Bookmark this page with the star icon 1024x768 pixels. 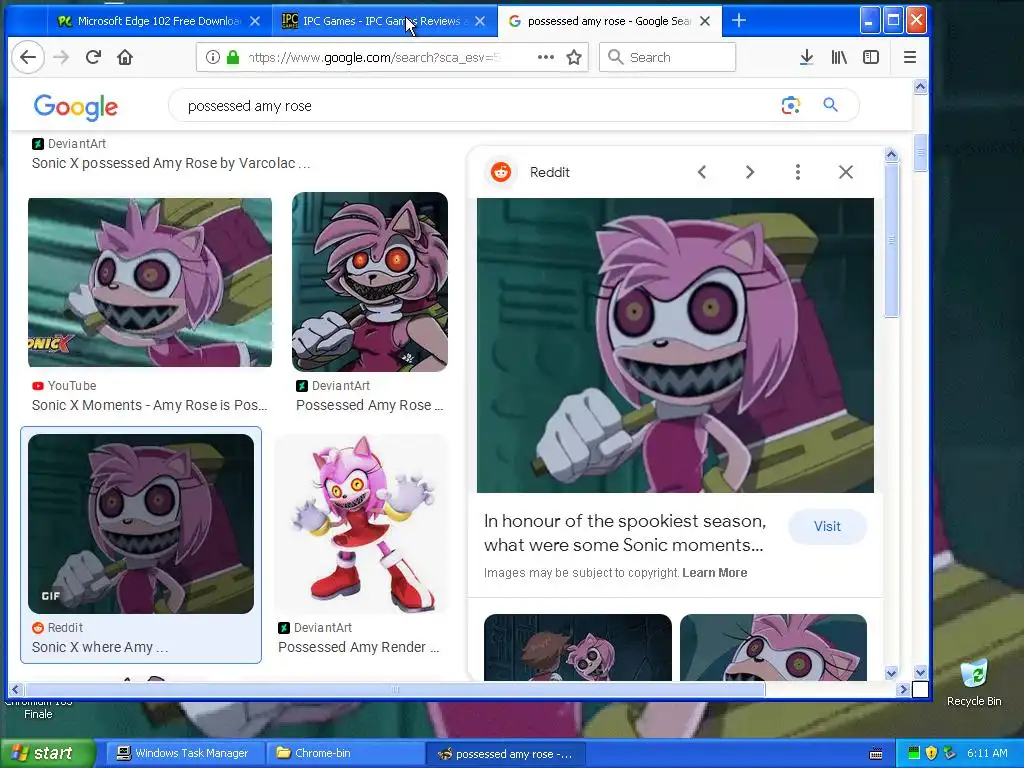tap(574, 57)
